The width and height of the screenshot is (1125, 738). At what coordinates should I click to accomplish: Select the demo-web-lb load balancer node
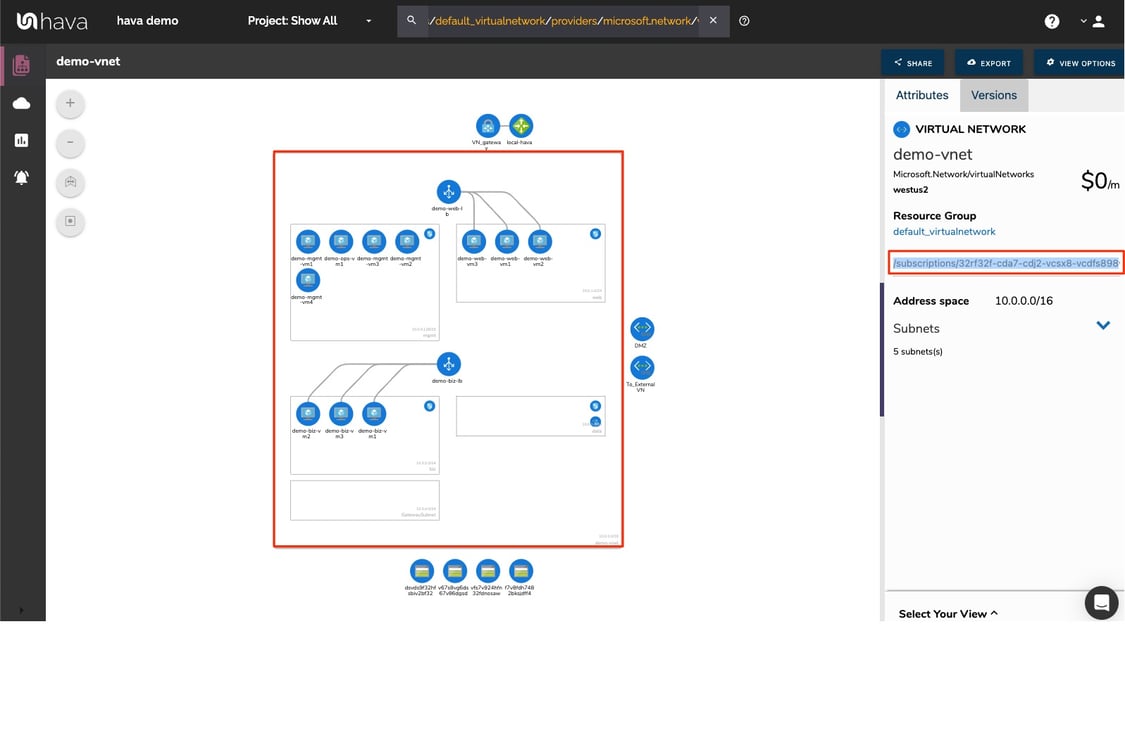pos(448,193)
